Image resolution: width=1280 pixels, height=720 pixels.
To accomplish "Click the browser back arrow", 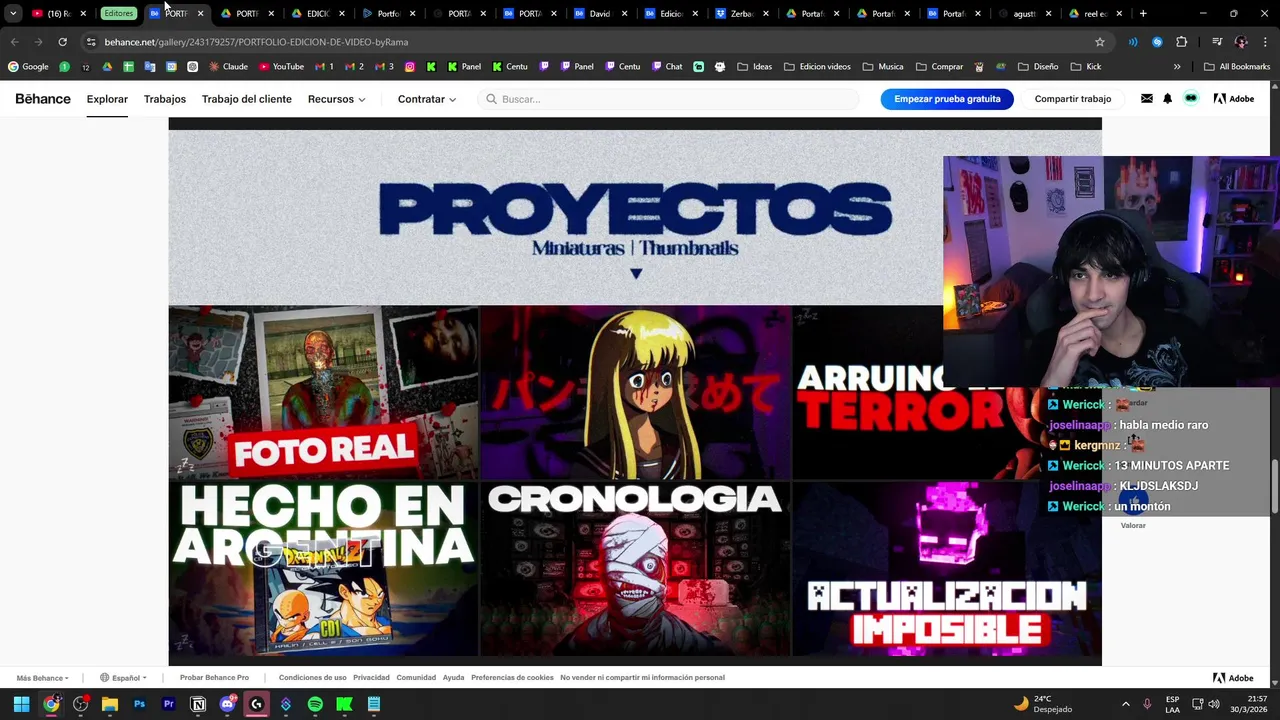I will (14, 42).
